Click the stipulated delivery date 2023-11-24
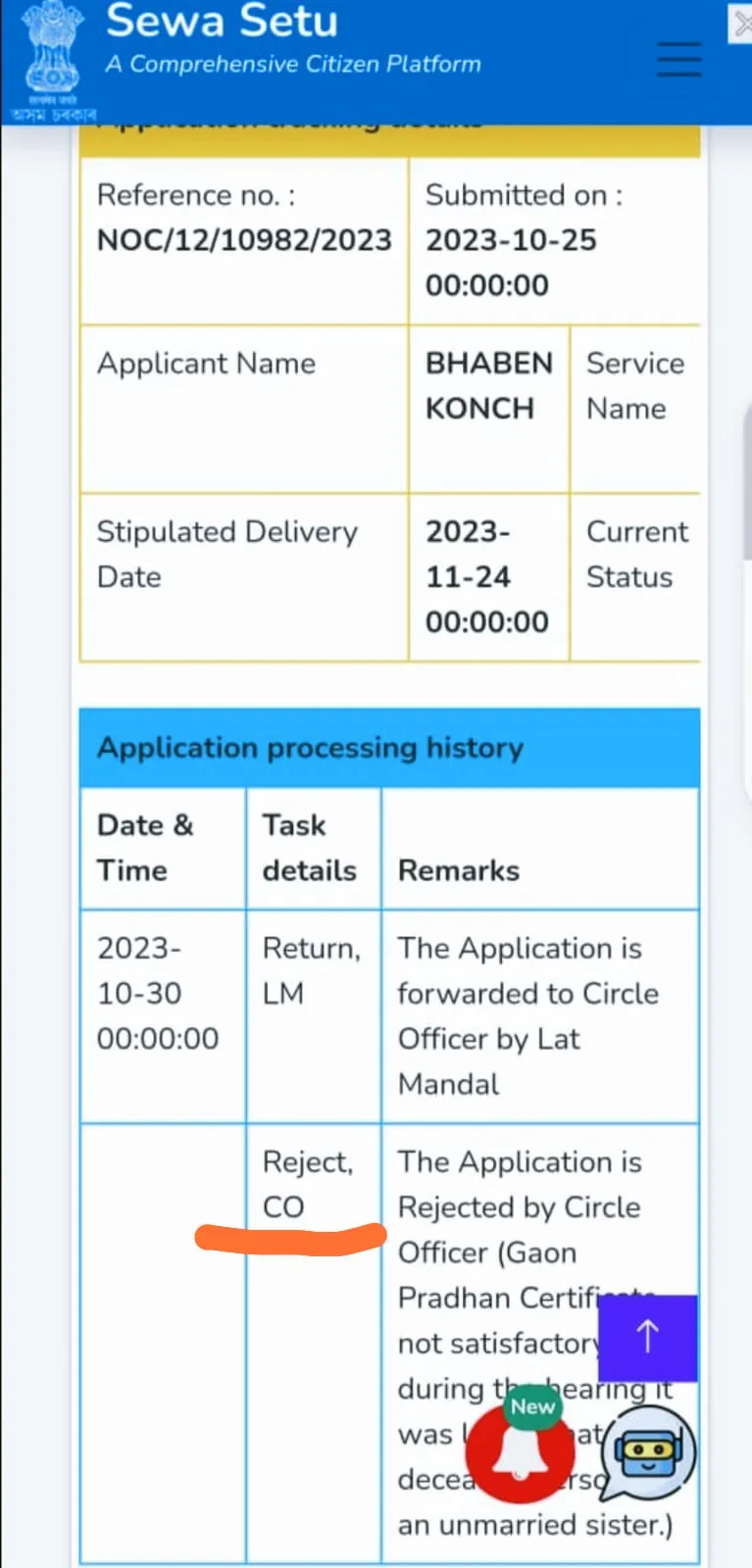752x1568 pixels. pos(486,576)
